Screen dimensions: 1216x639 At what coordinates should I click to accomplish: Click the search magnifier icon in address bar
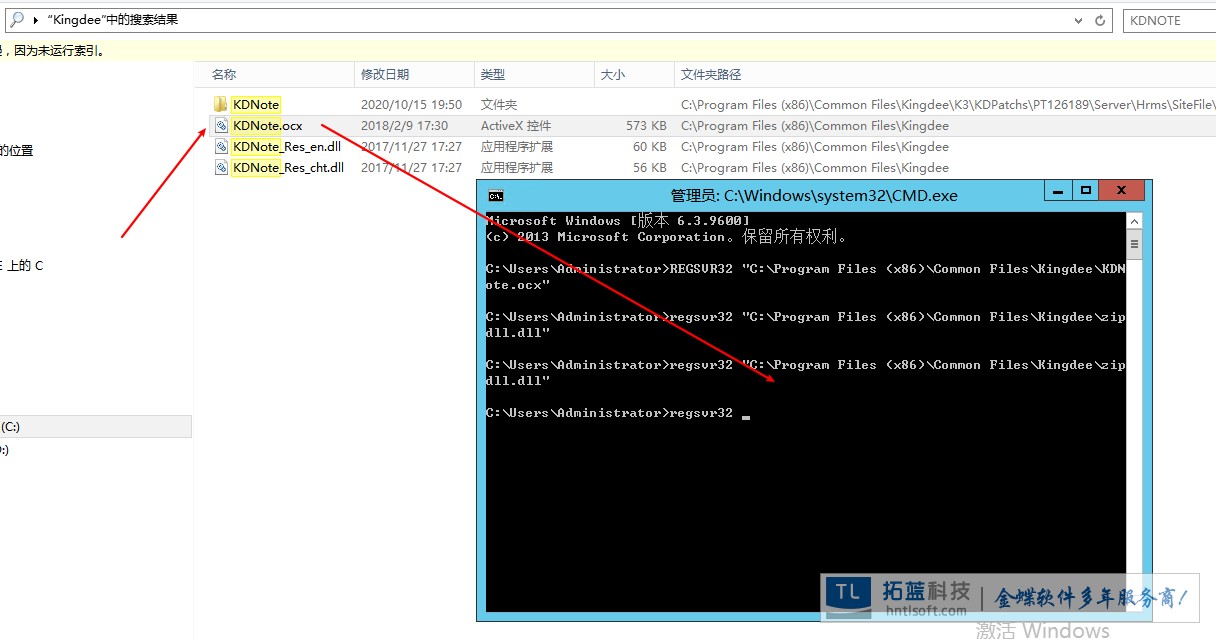coord(16,19)
